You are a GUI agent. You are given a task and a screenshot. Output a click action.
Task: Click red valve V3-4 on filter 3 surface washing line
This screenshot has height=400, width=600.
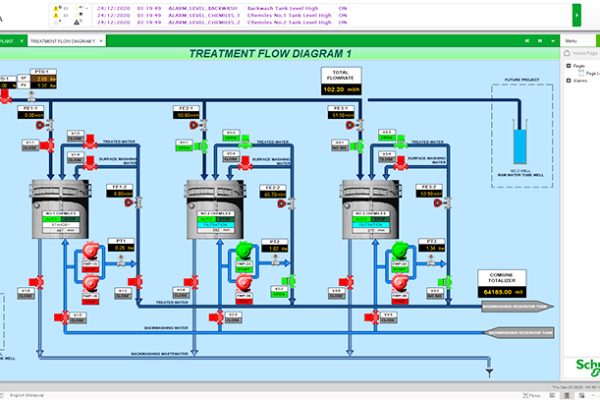tap(401, 163)
